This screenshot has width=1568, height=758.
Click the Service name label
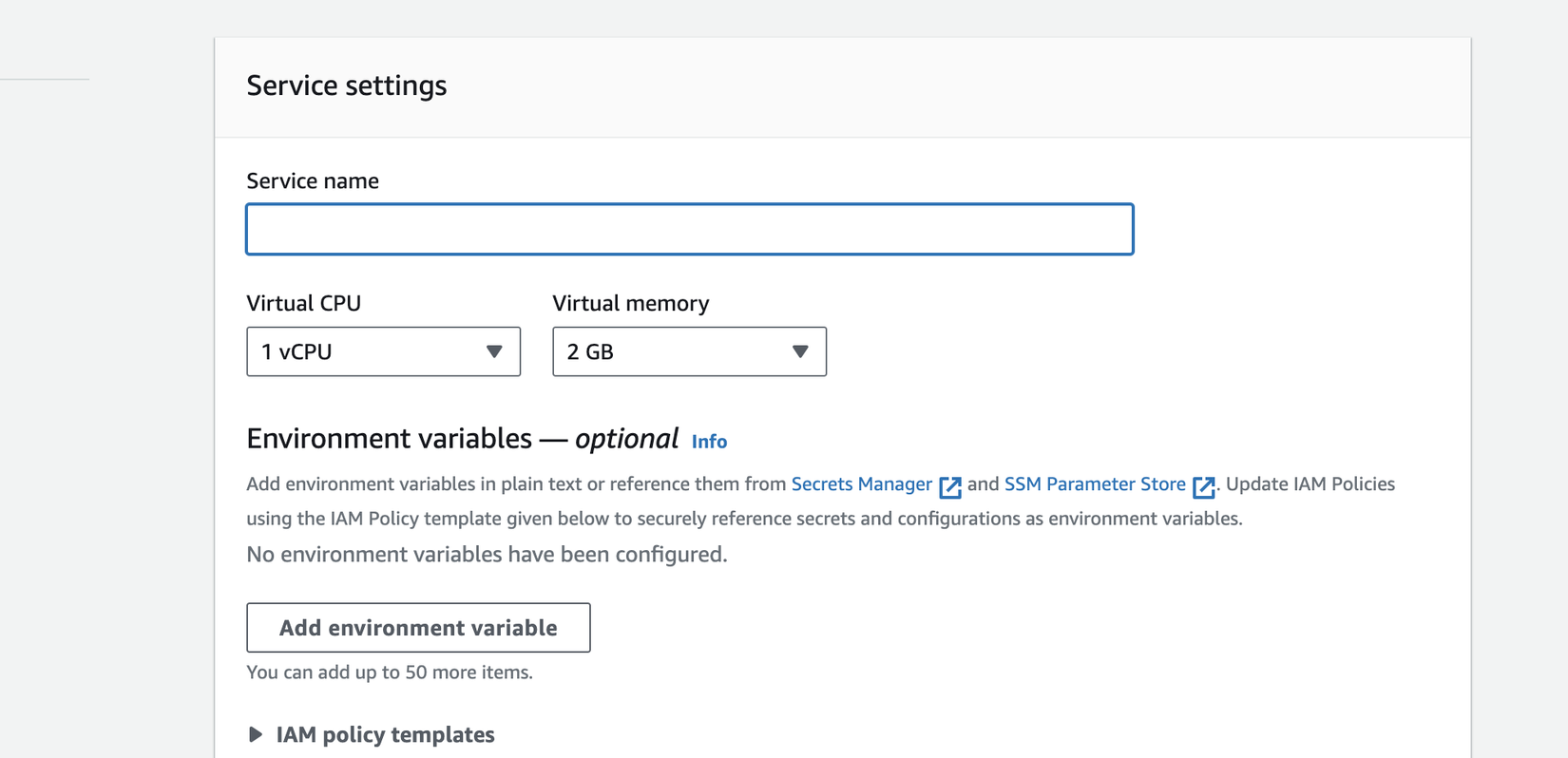pos(312,180)
